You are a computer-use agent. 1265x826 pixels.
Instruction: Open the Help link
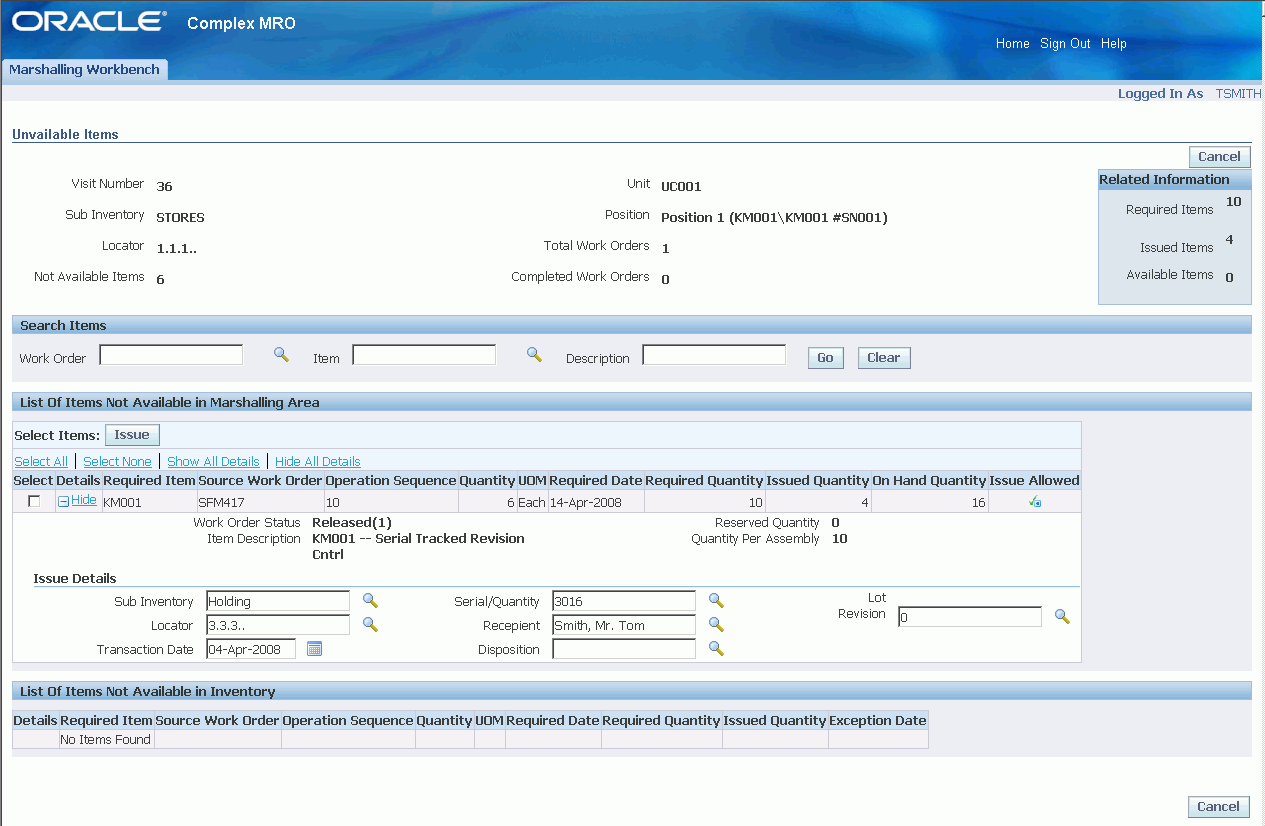click(x=1114, y=44)
